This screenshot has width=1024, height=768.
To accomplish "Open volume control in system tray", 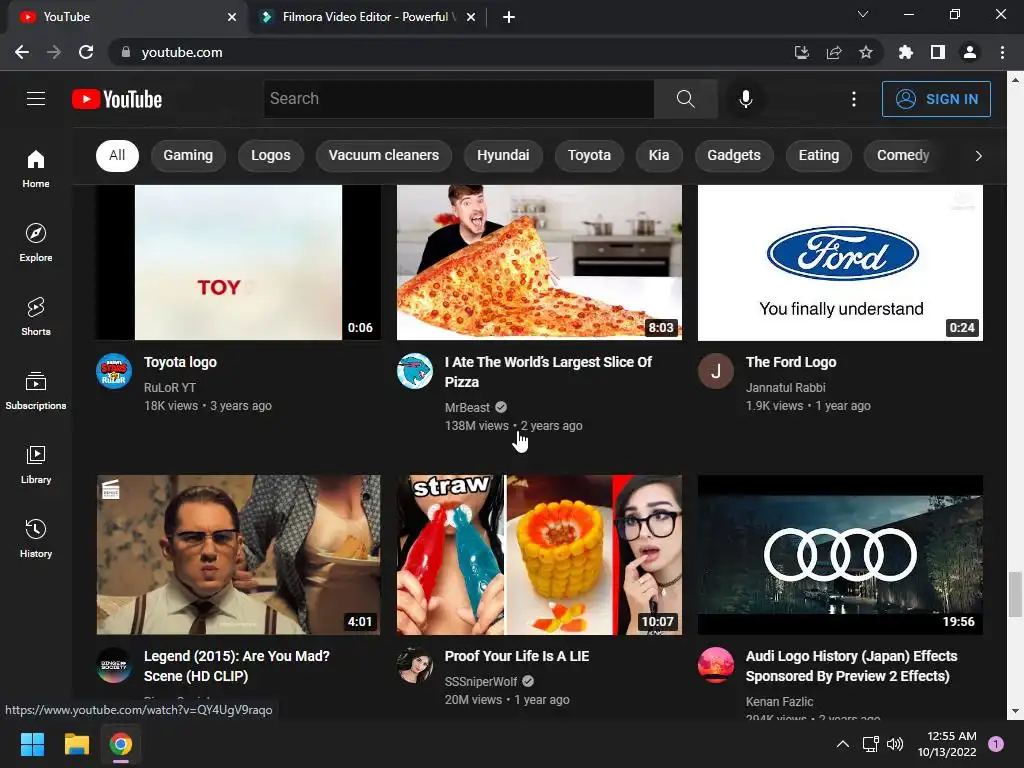I will 895,744.
